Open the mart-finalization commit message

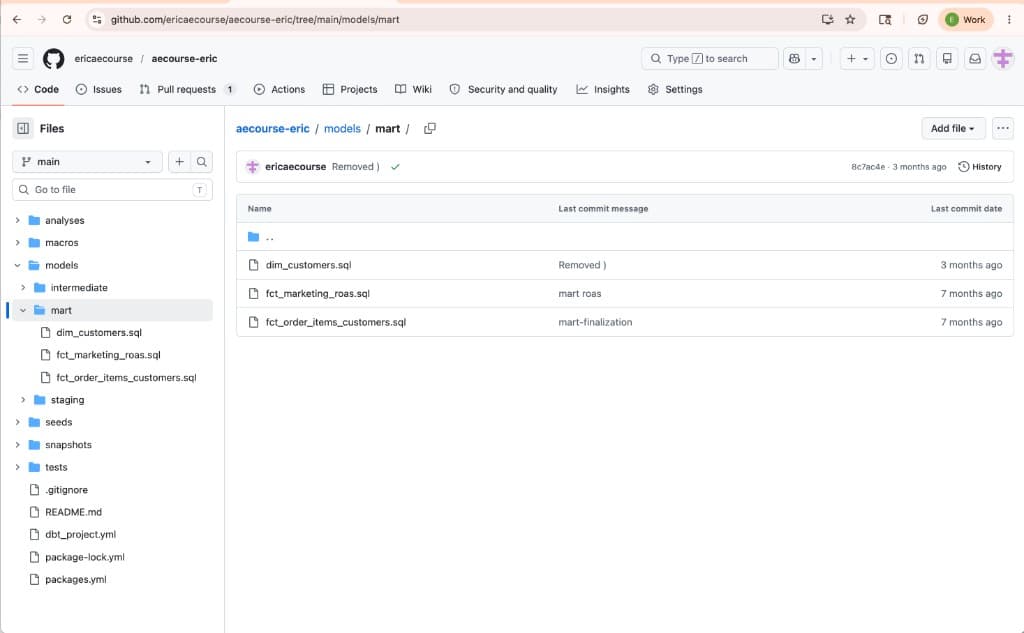(x=595, y=323)
